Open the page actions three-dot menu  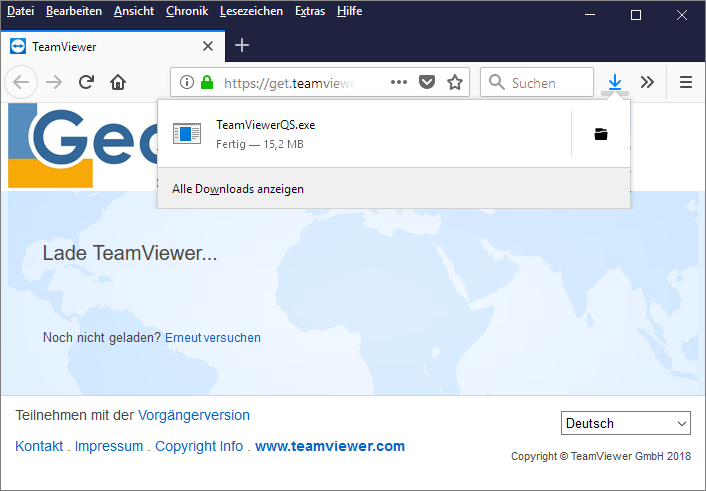pos(398,83)
